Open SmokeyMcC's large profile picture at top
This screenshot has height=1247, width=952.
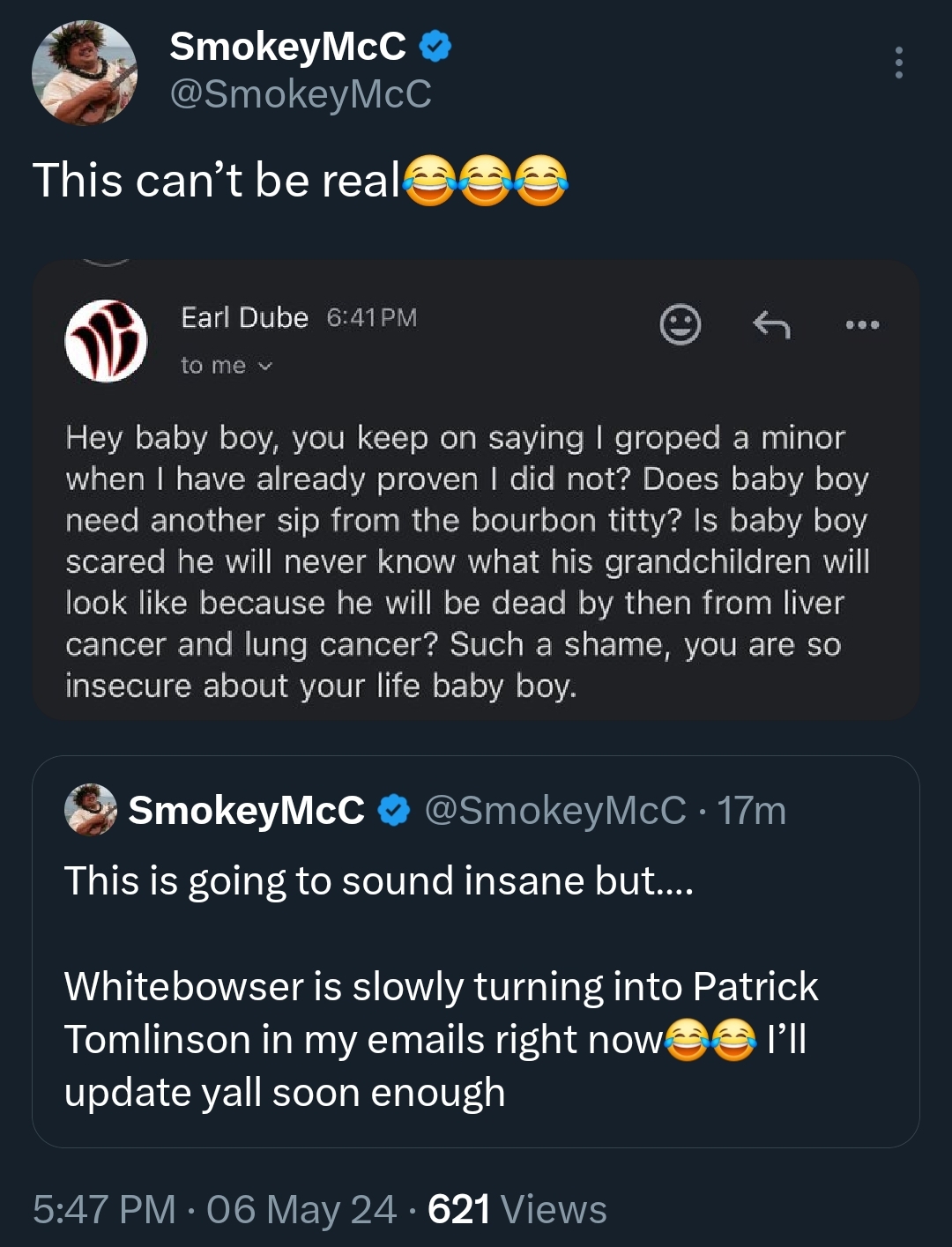tap(85, 73)
